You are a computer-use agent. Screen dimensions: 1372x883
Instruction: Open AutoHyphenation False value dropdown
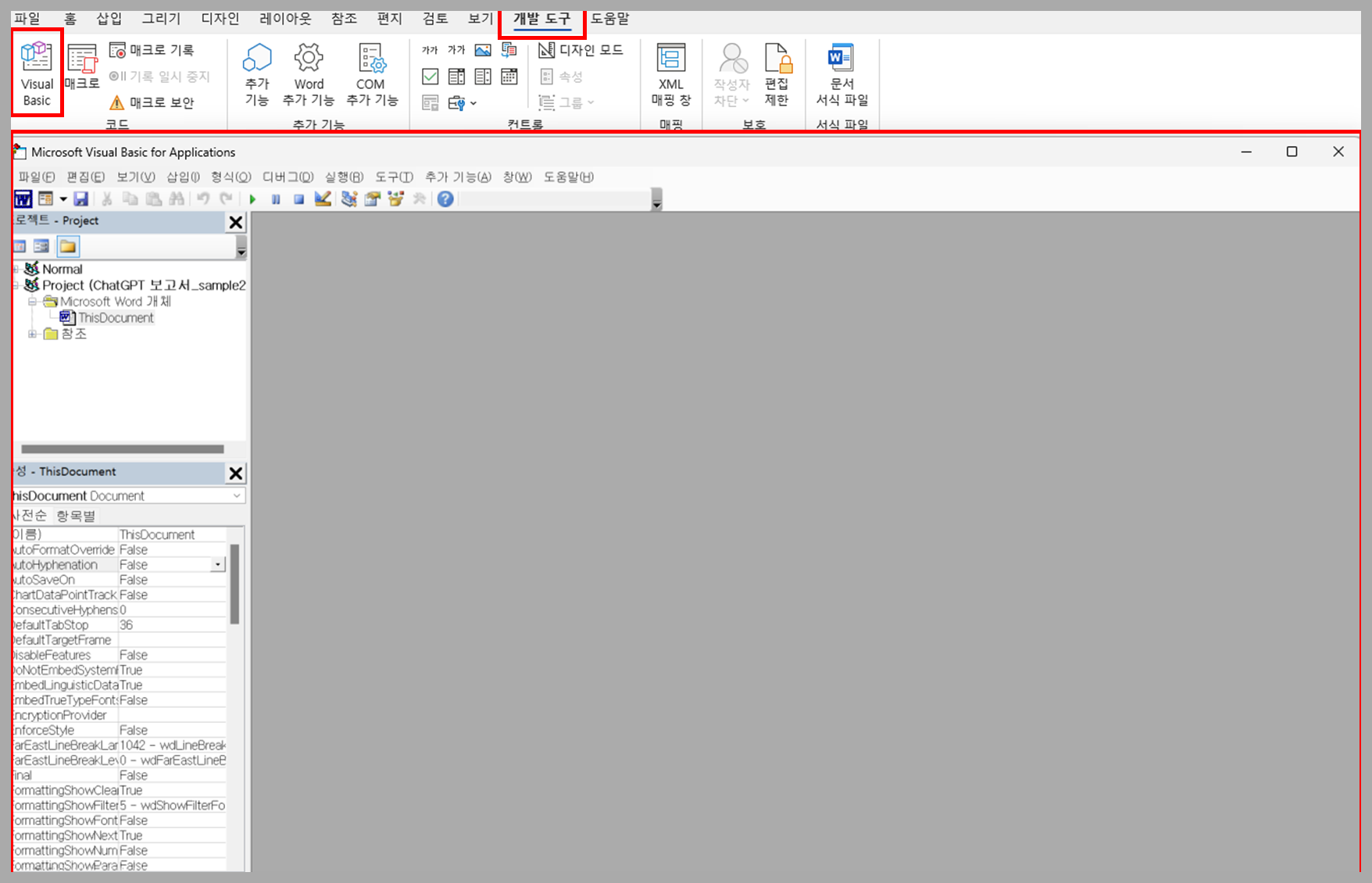pyautogui.click(x=218, y=565)
